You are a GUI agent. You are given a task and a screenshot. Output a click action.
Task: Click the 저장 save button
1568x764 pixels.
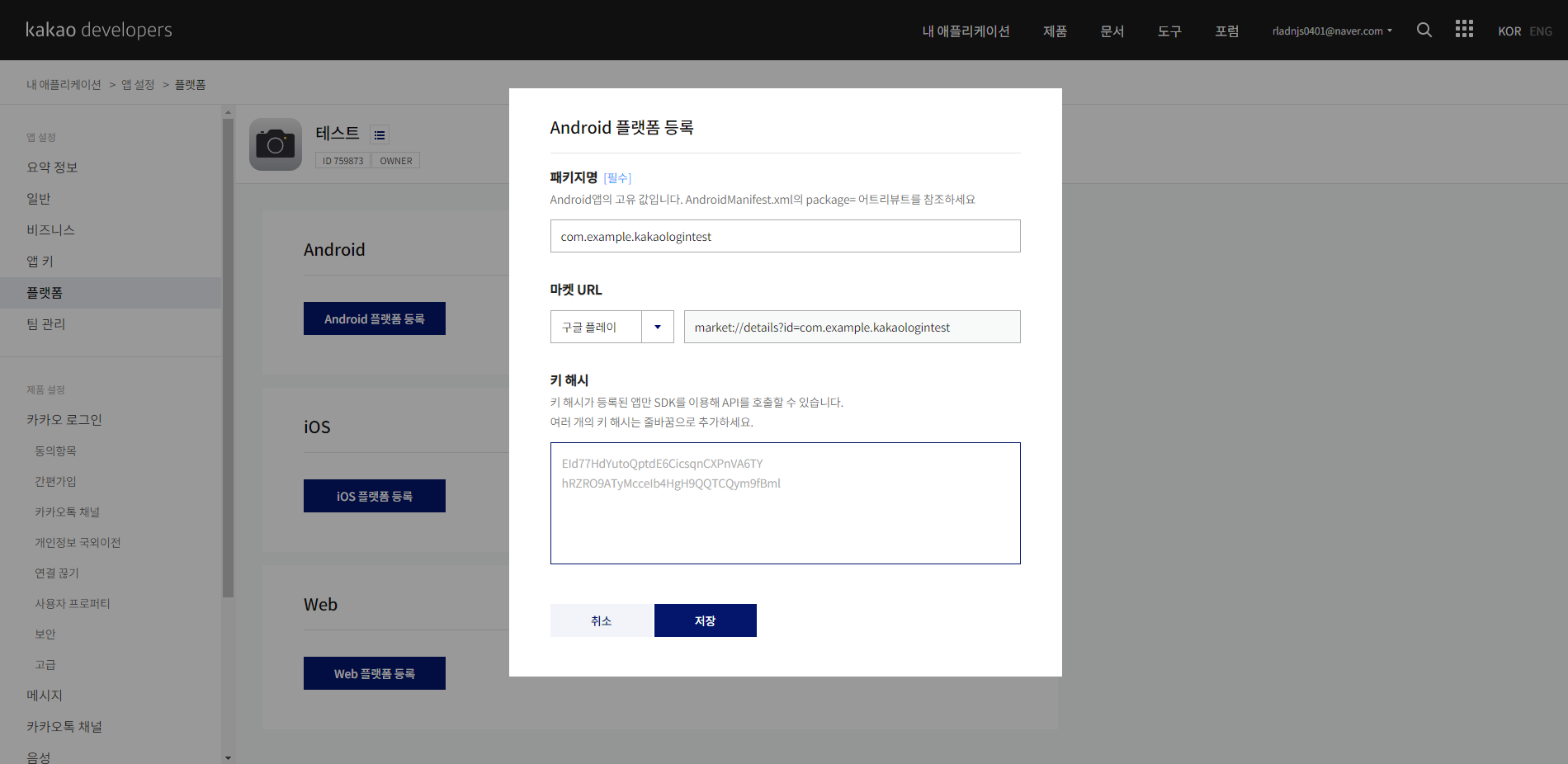(x=706, y=620)
